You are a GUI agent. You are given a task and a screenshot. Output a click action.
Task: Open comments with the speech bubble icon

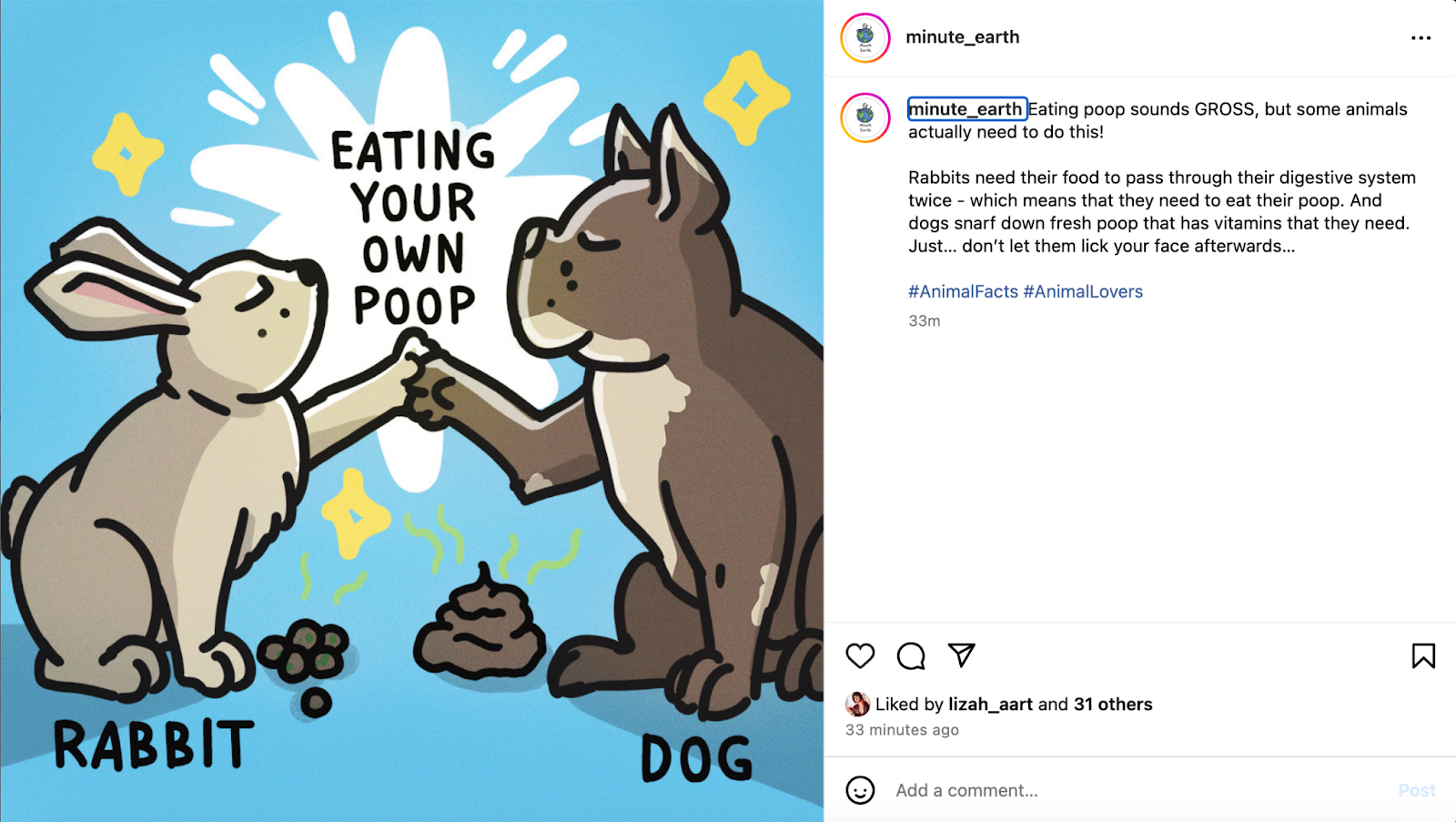pos(911,655)
